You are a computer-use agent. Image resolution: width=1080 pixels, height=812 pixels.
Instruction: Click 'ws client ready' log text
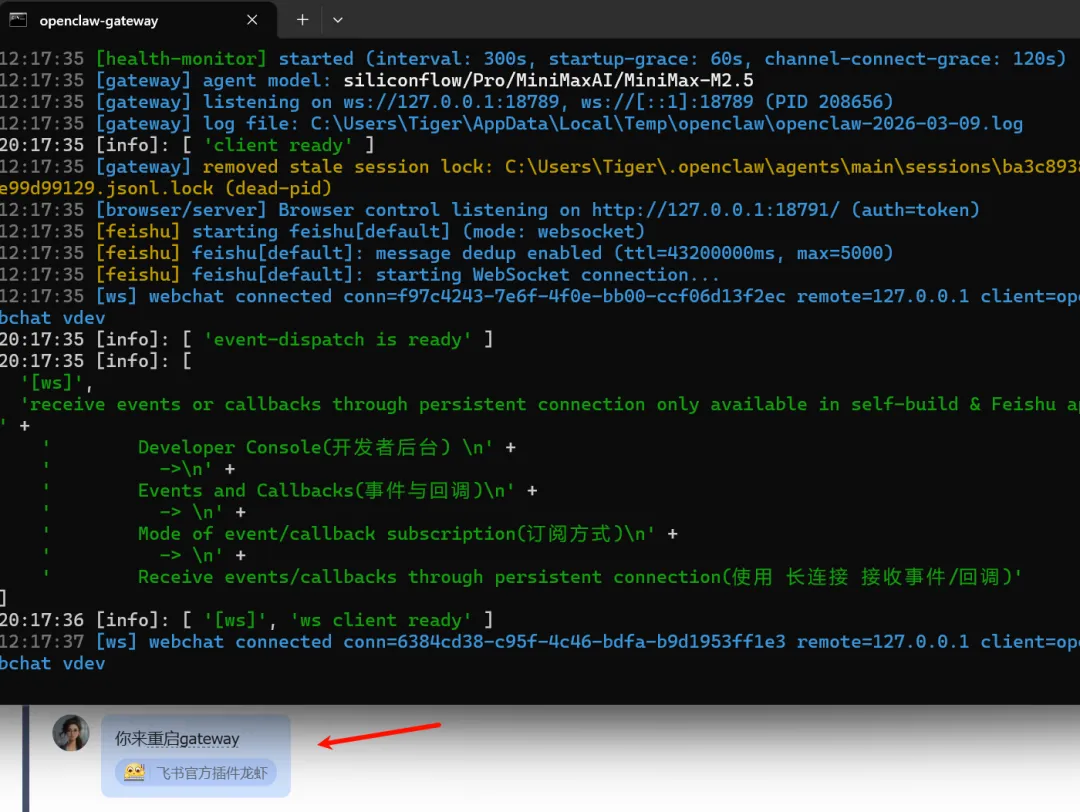pyautogui.click(x=381, y=621)
